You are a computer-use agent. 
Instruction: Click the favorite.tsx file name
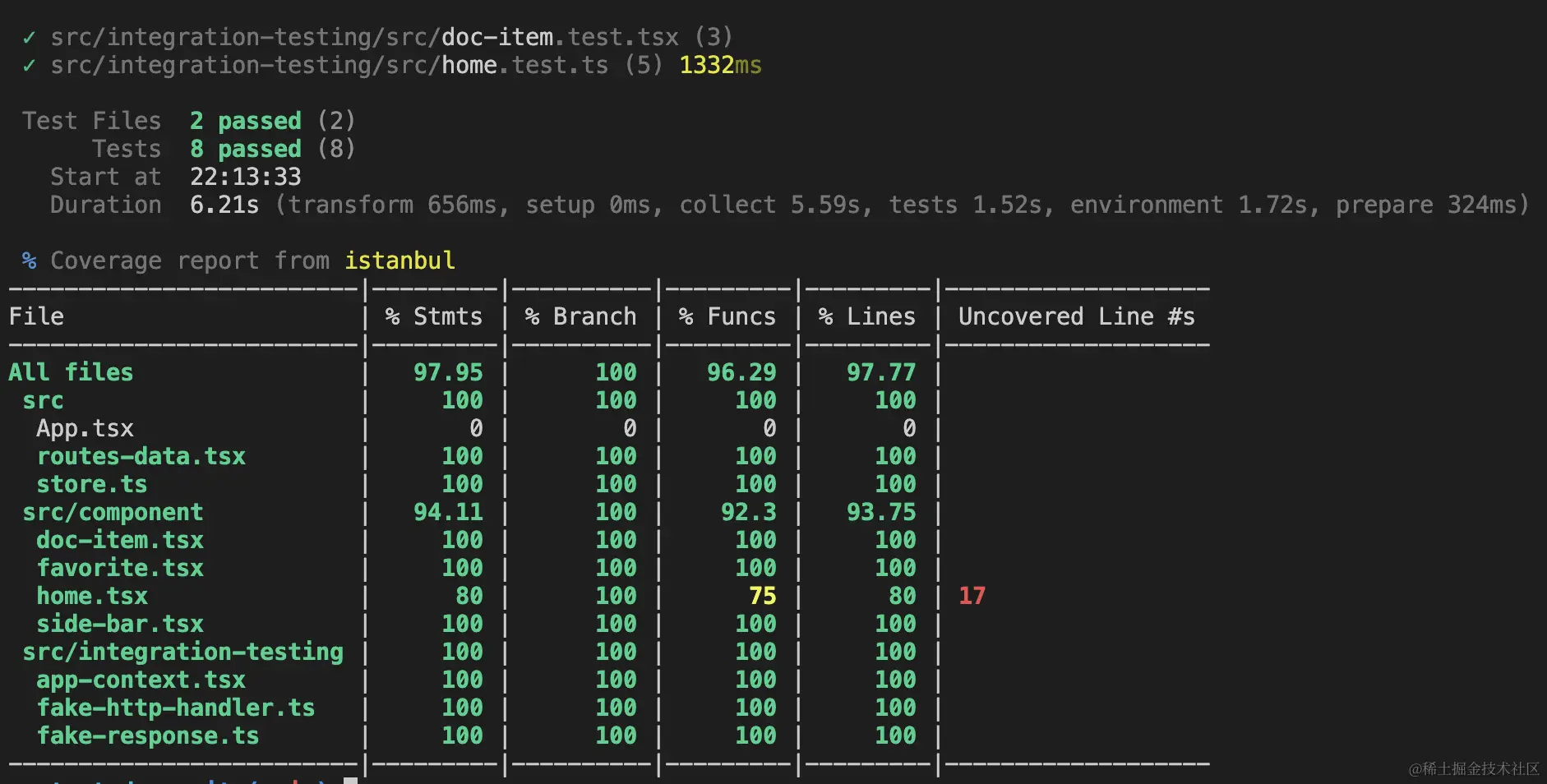coord(120,568)
